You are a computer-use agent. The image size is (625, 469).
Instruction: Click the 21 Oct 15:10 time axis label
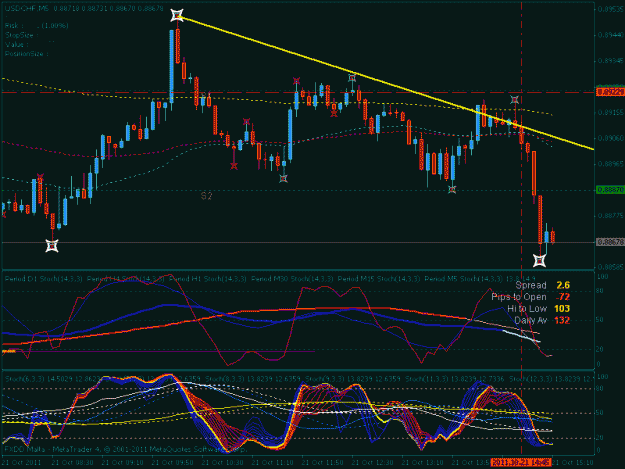tap(572, 463)
